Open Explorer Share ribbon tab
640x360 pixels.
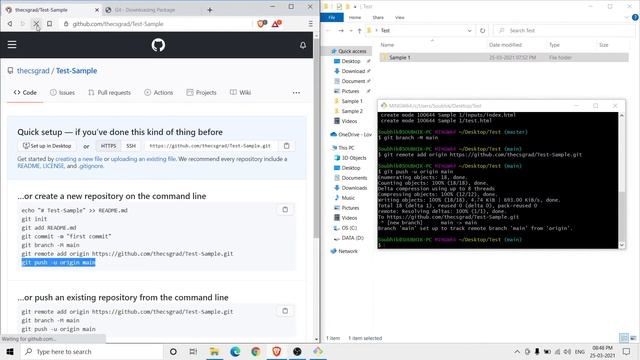point(378,17)
